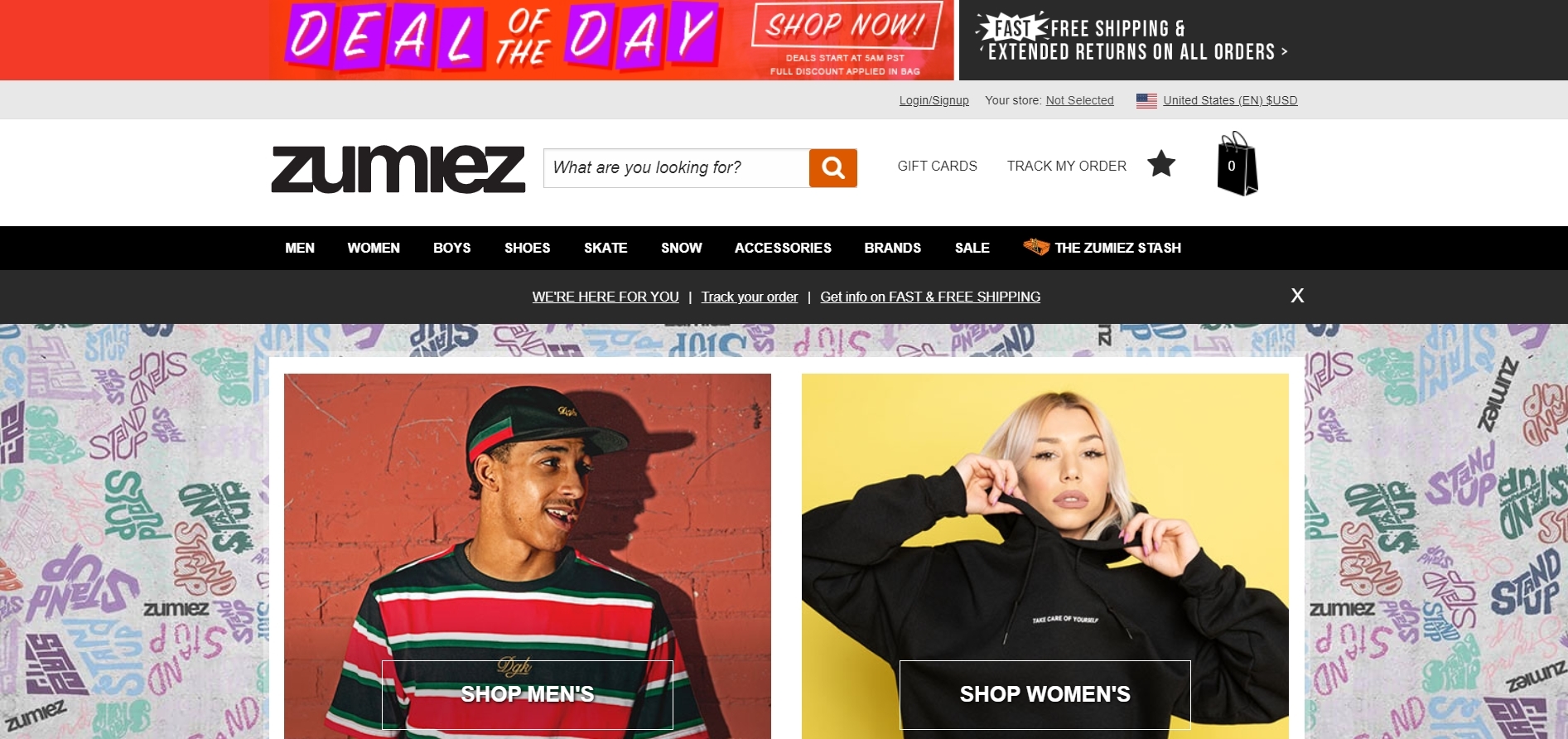The width and height of the screenshot is (1568, 739).
Task: Click the orange search magnifier button
Action: click(x=832, y=168)
